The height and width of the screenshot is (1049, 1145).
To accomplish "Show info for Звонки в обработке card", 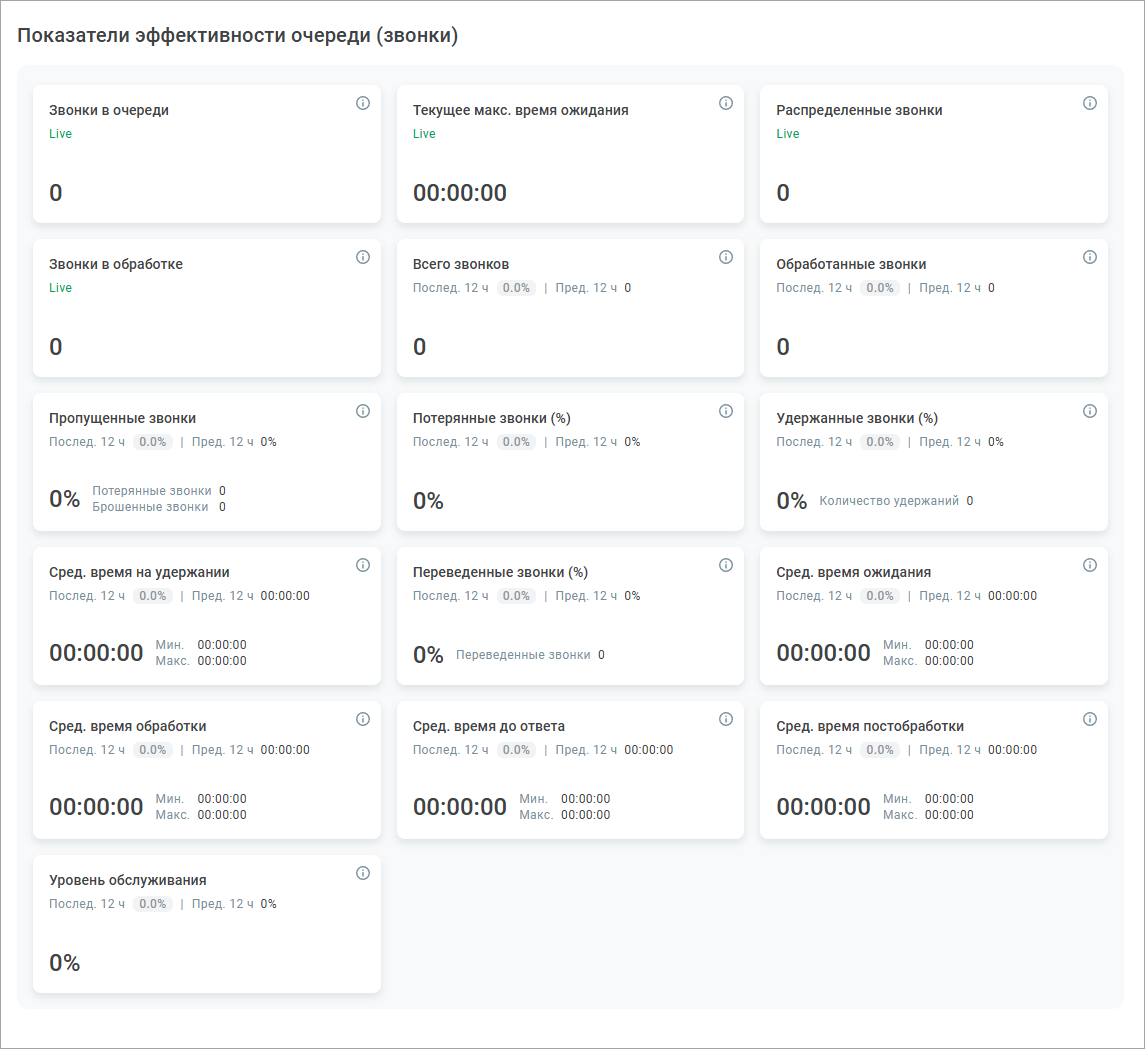I will (x=363, y=257).
